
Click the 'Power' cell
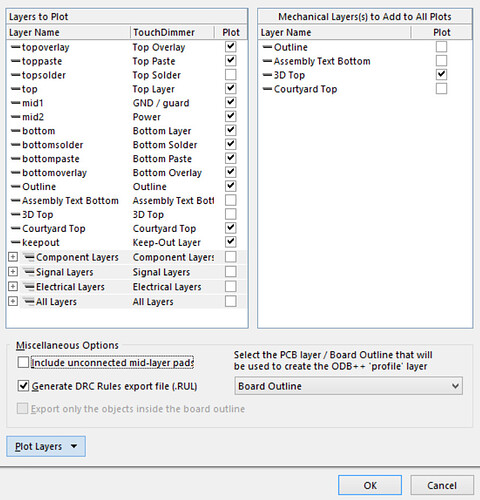pyautogui.click(x=147, y=117)
